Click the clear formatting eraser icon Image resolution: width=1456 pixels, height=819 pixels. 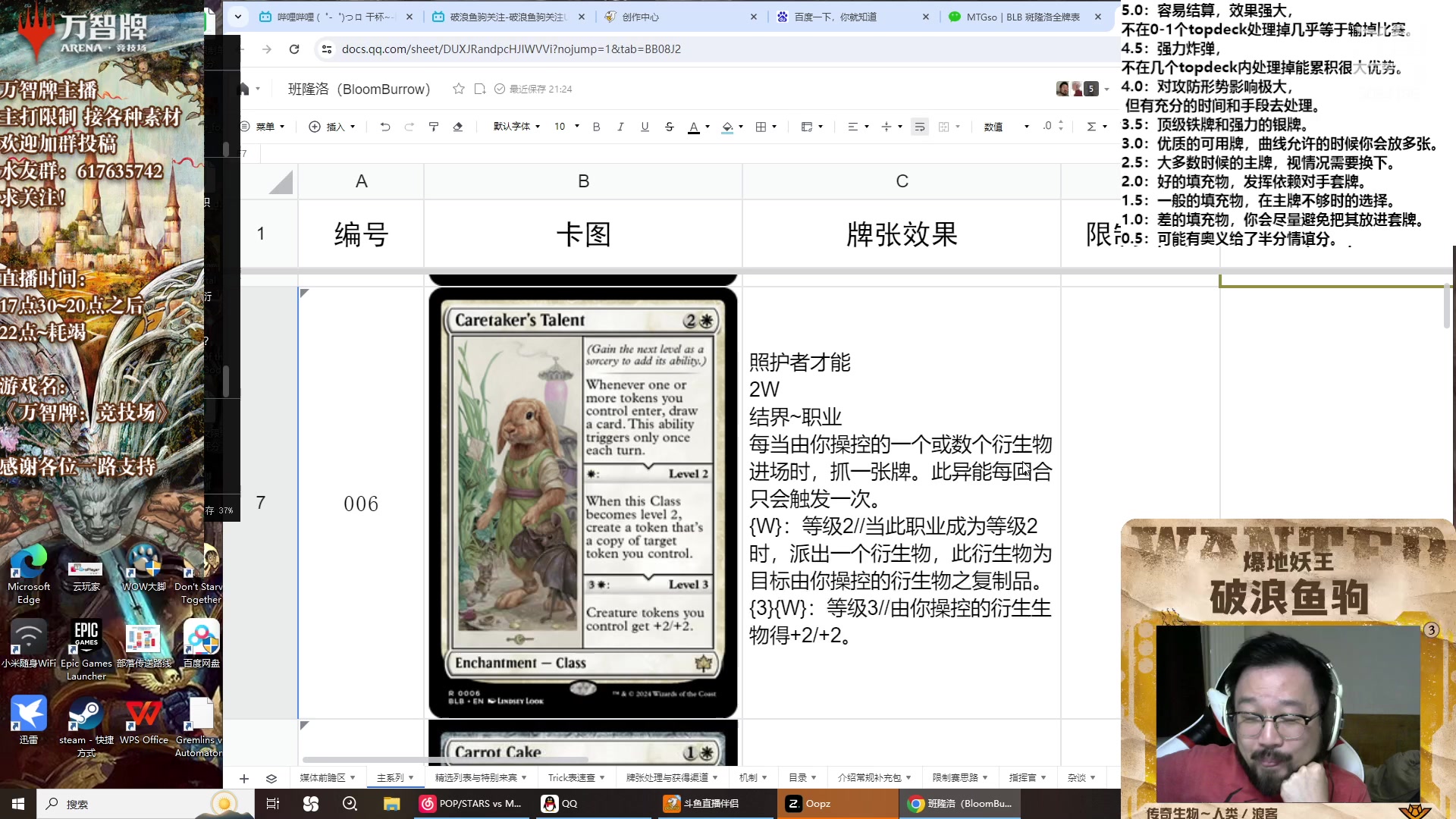pyautogui.click(x=458, y=127)
